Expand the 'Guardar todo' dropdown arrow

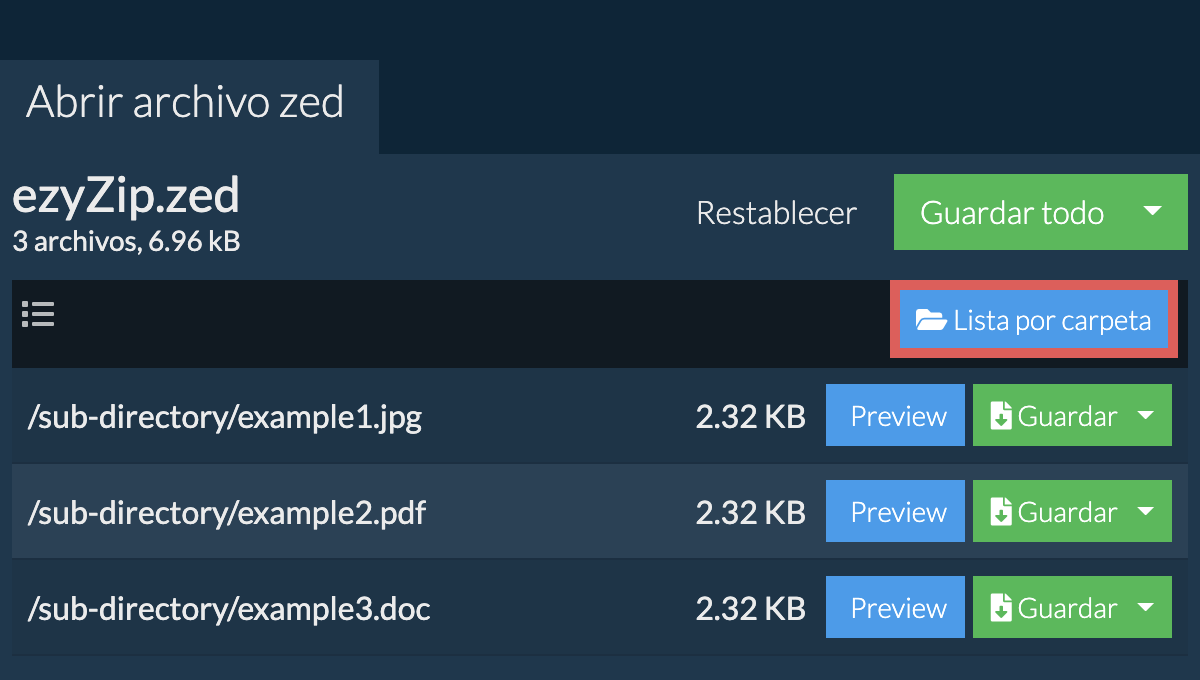point(1152,212)
